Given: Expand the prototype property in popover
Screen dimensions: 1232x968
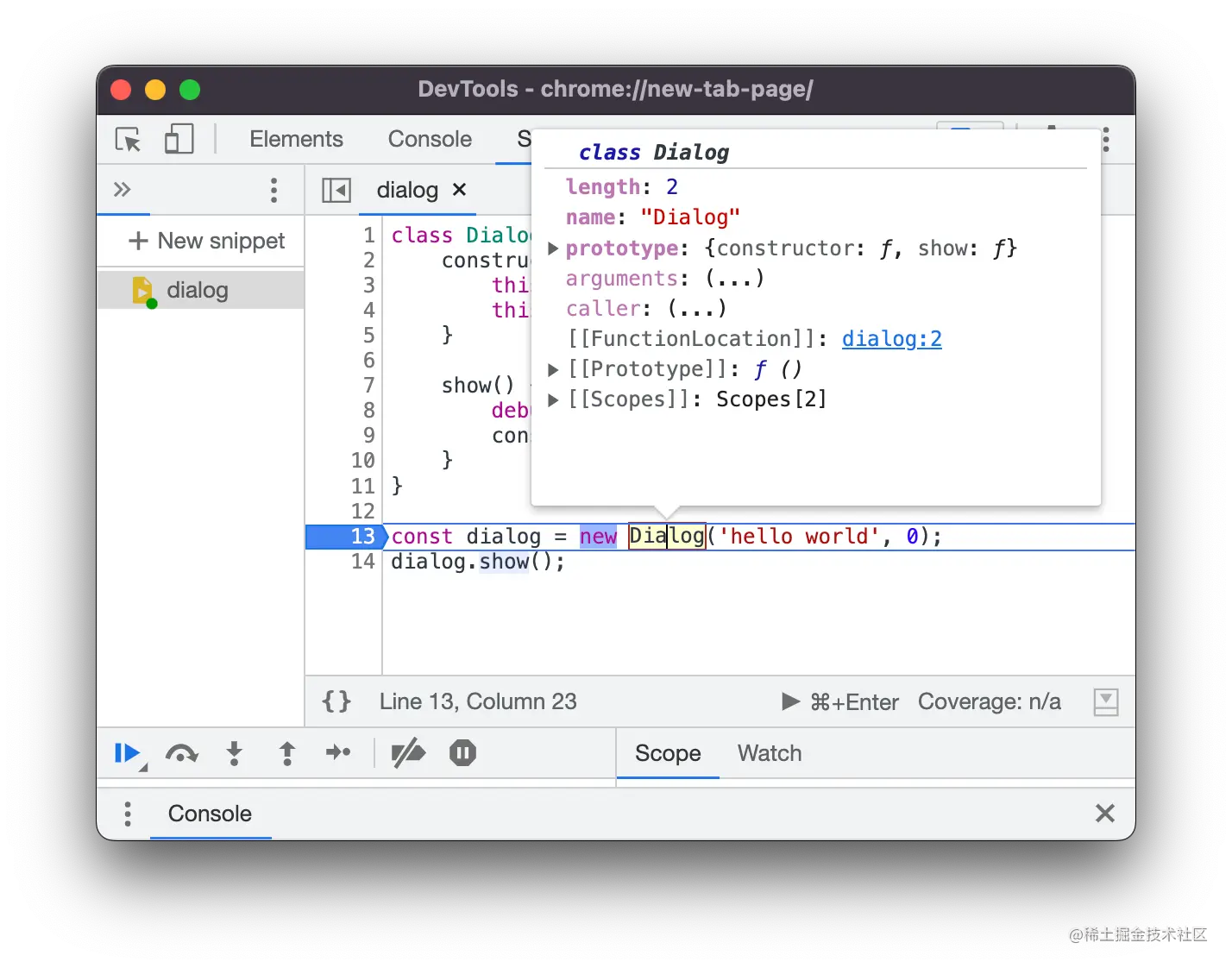Looking at the screenshot, I should click(x=554, y=248).
